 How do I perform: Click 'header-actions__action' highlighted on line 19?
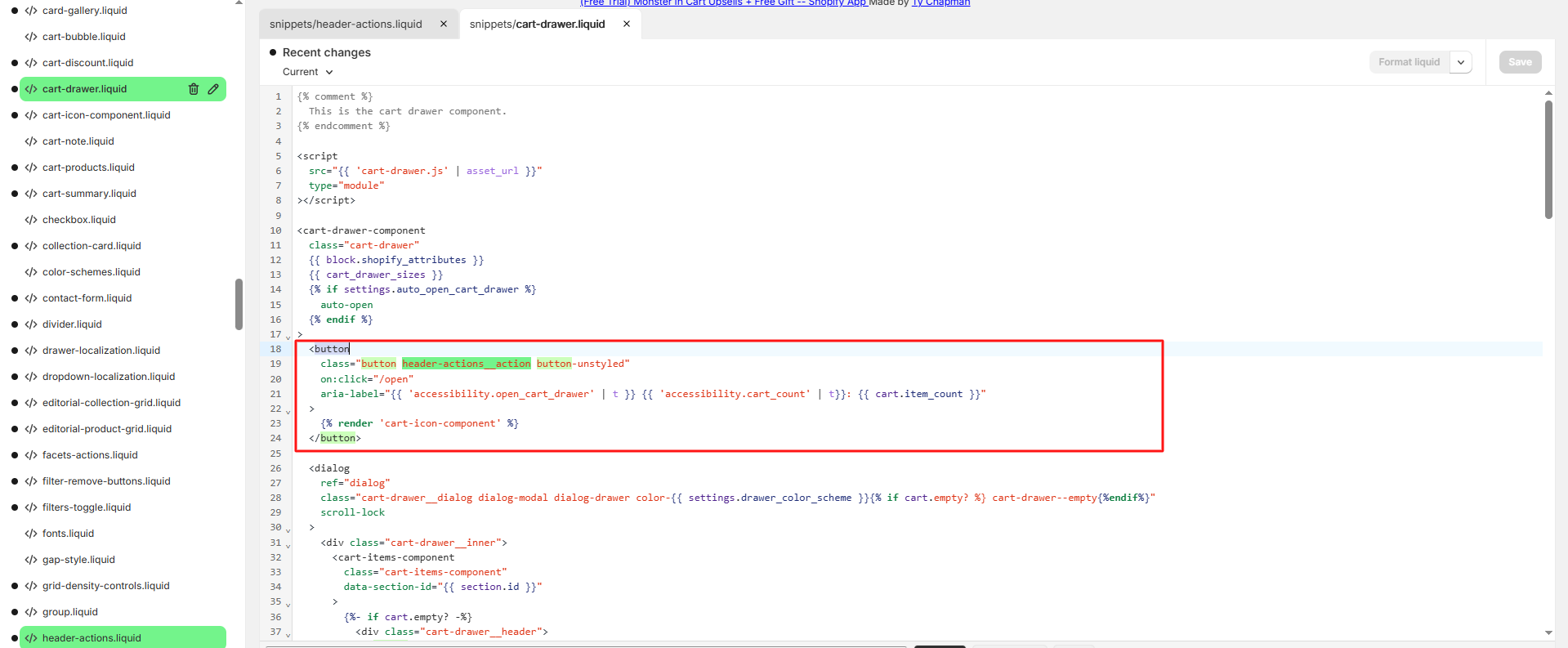click(x=466, y=364)
